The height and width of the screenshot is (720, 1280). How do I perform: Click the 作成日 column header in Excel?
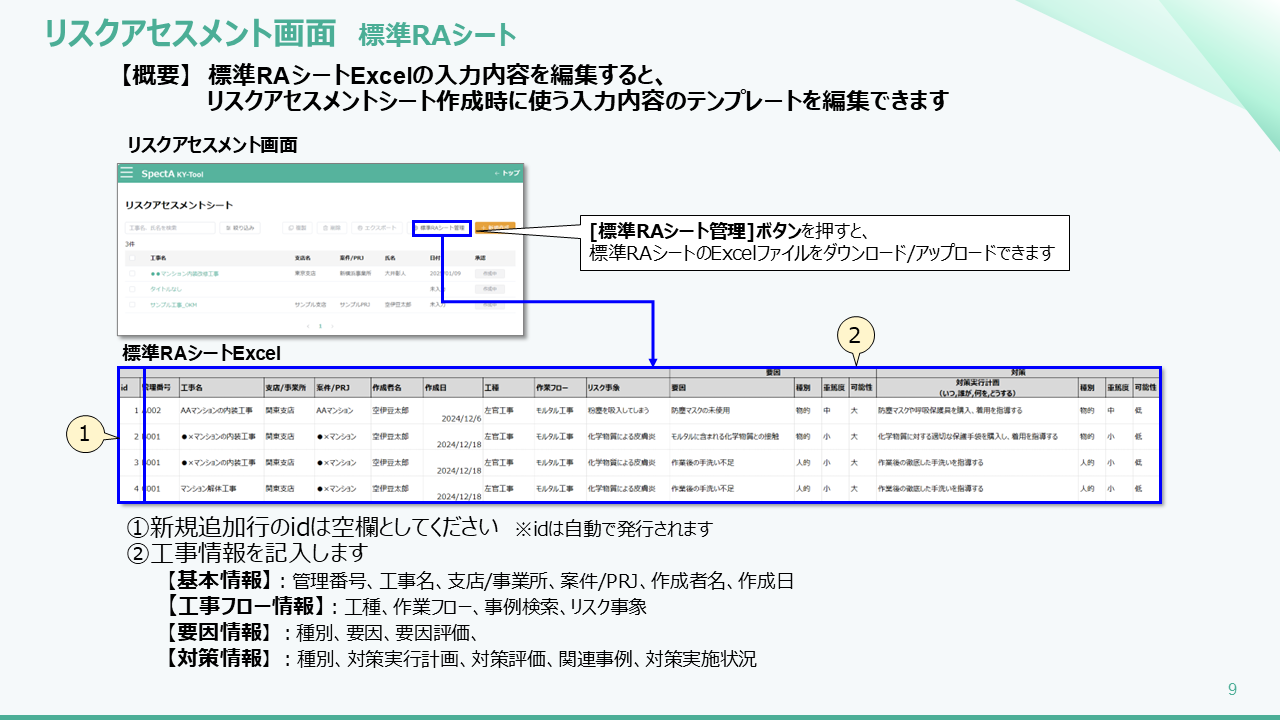click(435, 387)
